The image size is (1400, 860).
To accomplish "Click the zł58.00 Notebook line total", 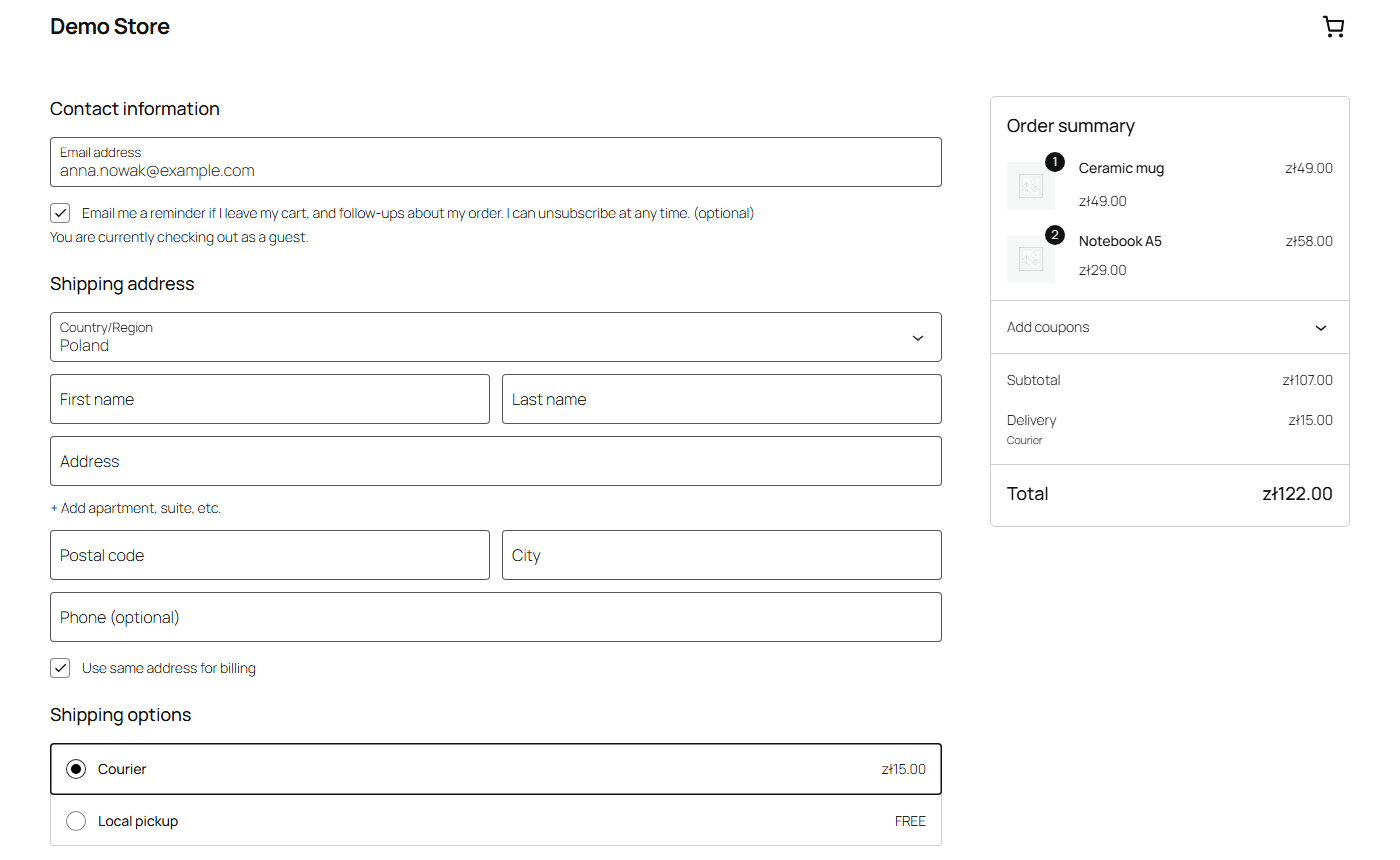I will [x=1309, y=241].
